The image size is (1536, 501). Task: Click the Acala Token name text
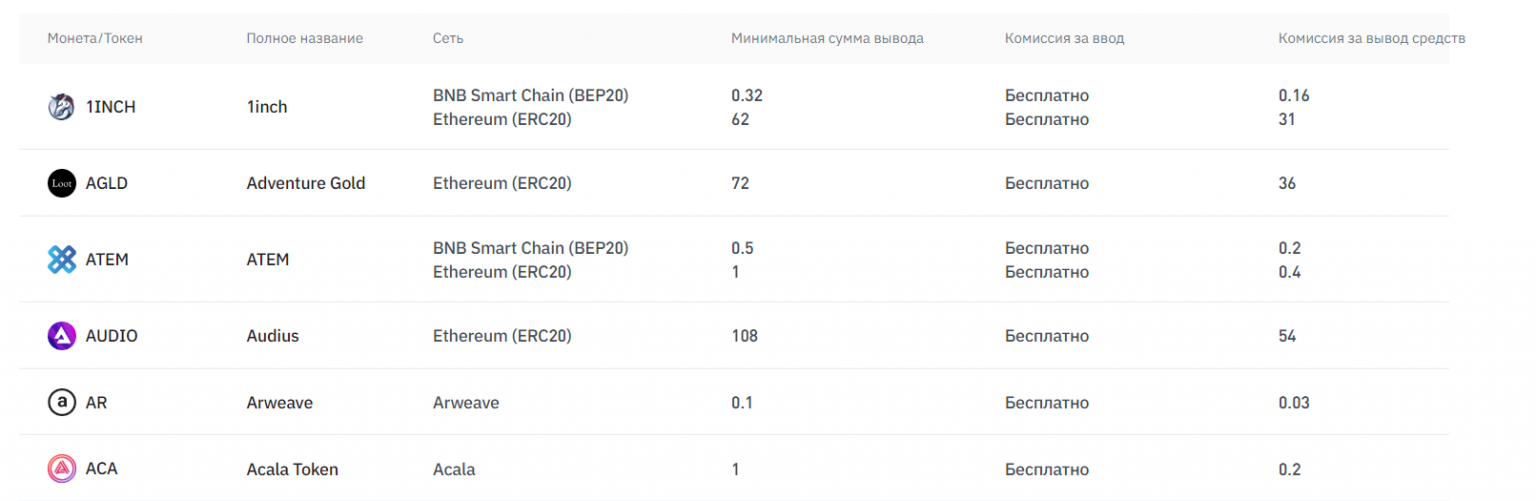[292, 469]
